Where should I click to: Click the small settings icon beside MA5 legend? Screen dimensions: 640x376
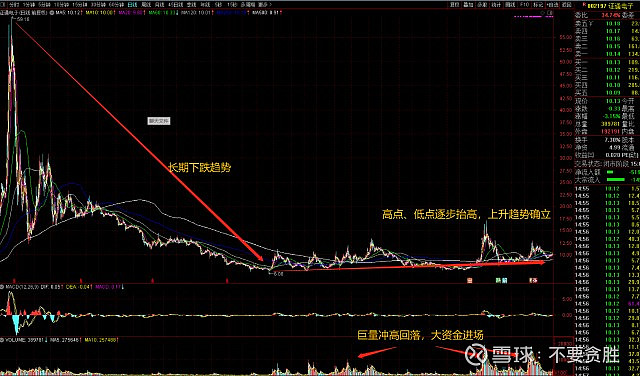pos(52,13)
